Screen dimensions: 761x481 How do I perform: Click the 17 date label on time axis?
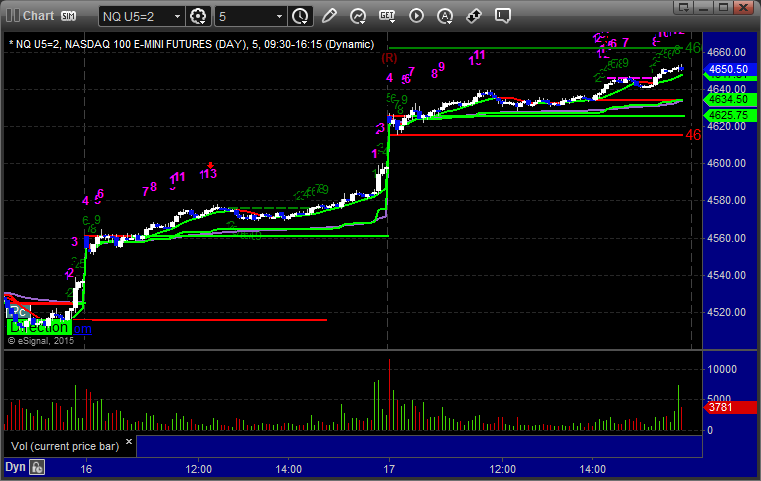coord(389,469)
